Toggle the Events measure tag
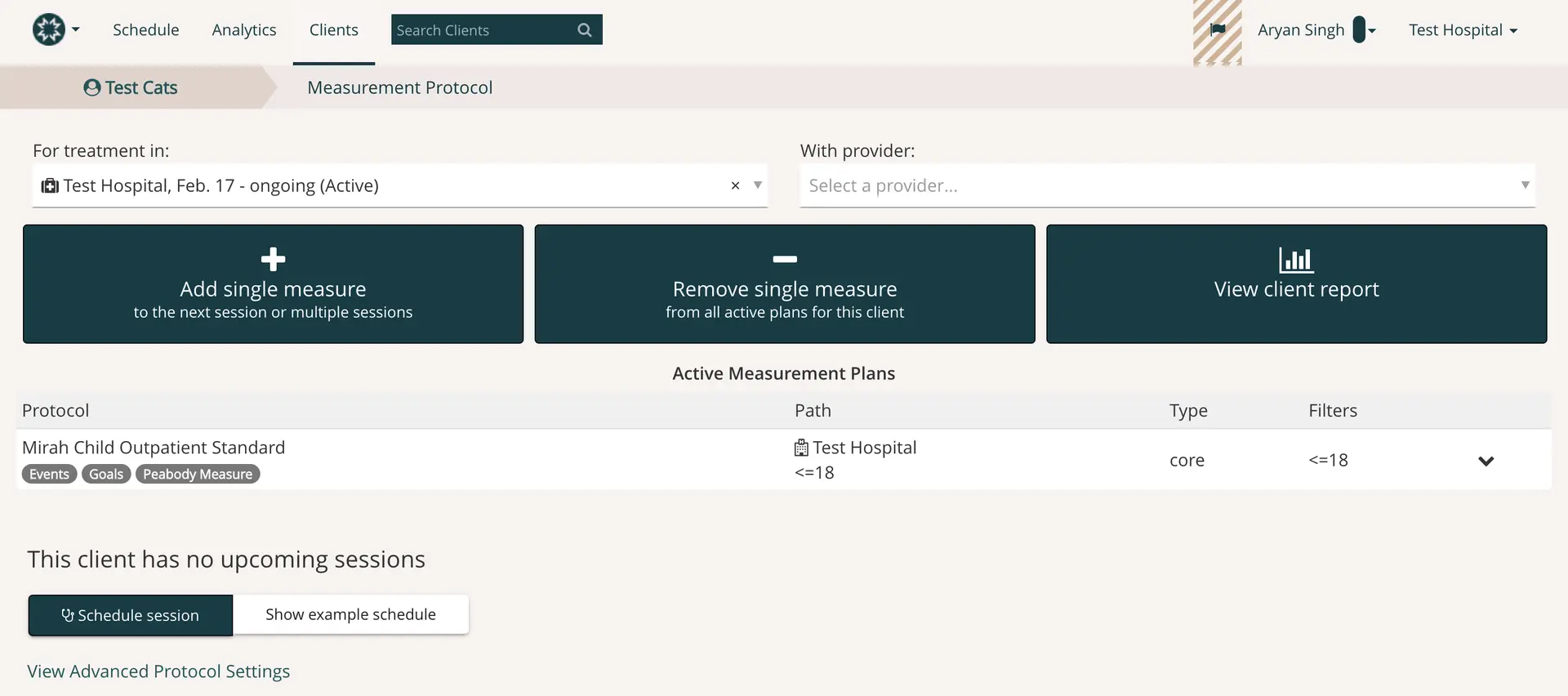 (x=49, y=474)
